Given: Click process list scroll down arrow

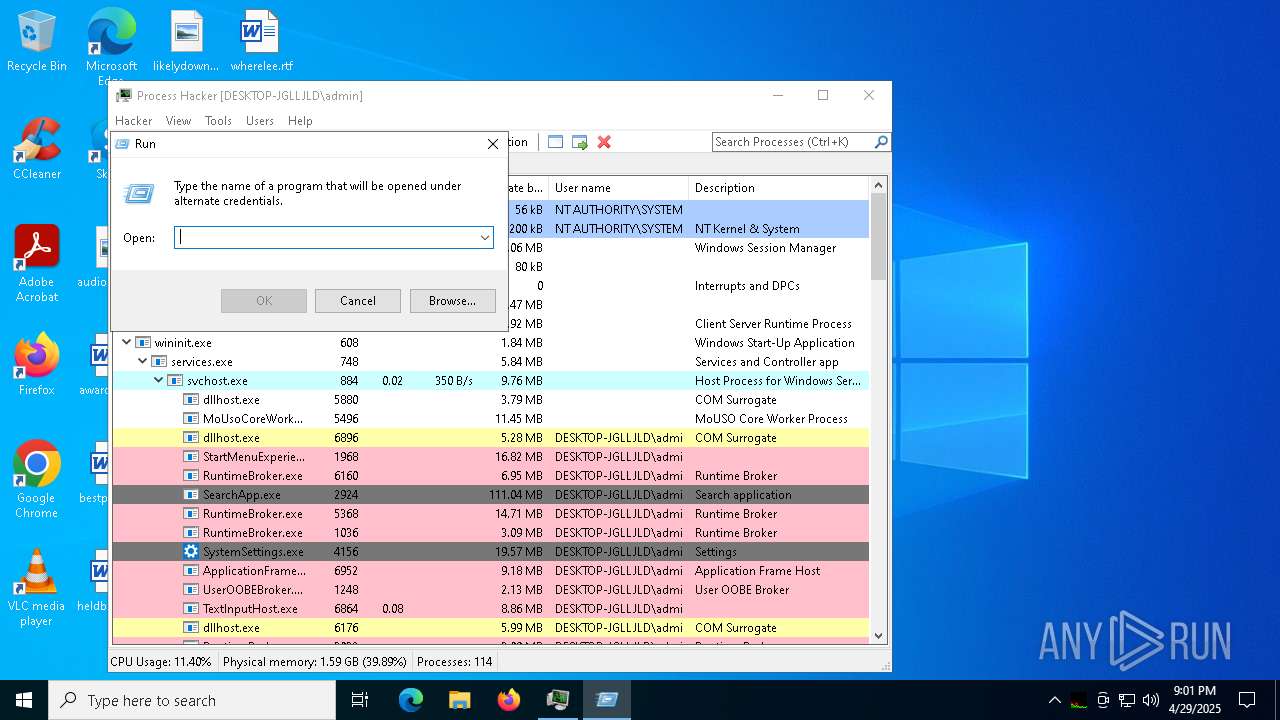Looking at the screenshot, I should click(x=879, y=635).
